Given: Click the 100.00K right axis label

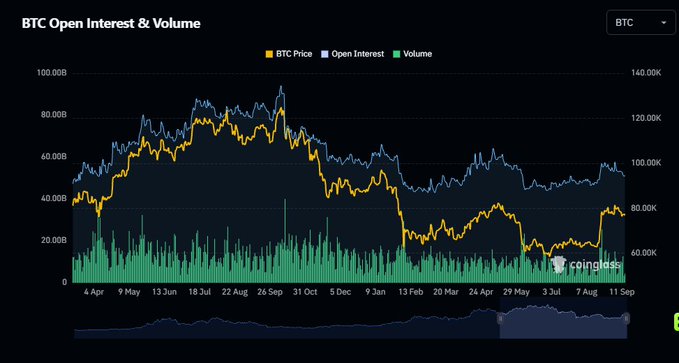Looking at the screenshot, I should 646,163.
